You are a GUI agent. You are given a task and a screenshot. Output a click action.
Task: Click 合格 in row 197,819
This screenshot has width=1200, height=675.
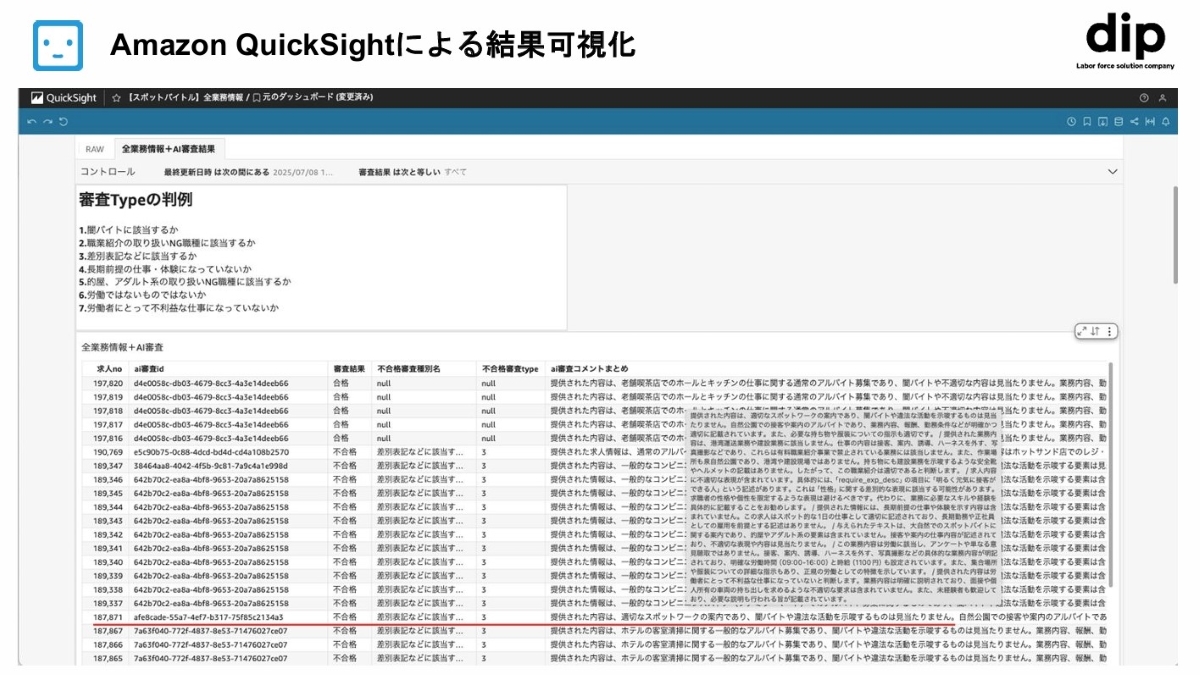[341, 397]
